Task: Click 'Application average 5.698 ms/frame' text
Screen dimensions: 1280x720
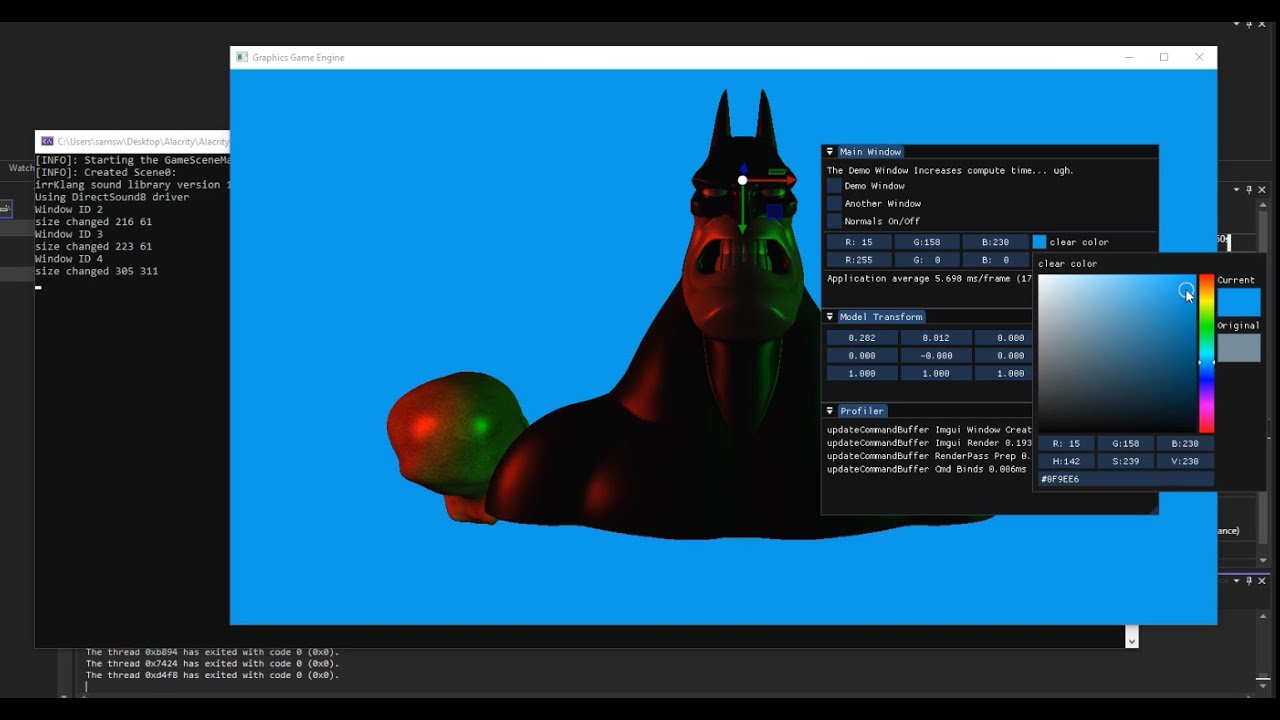Action: (x=929, y=279)
